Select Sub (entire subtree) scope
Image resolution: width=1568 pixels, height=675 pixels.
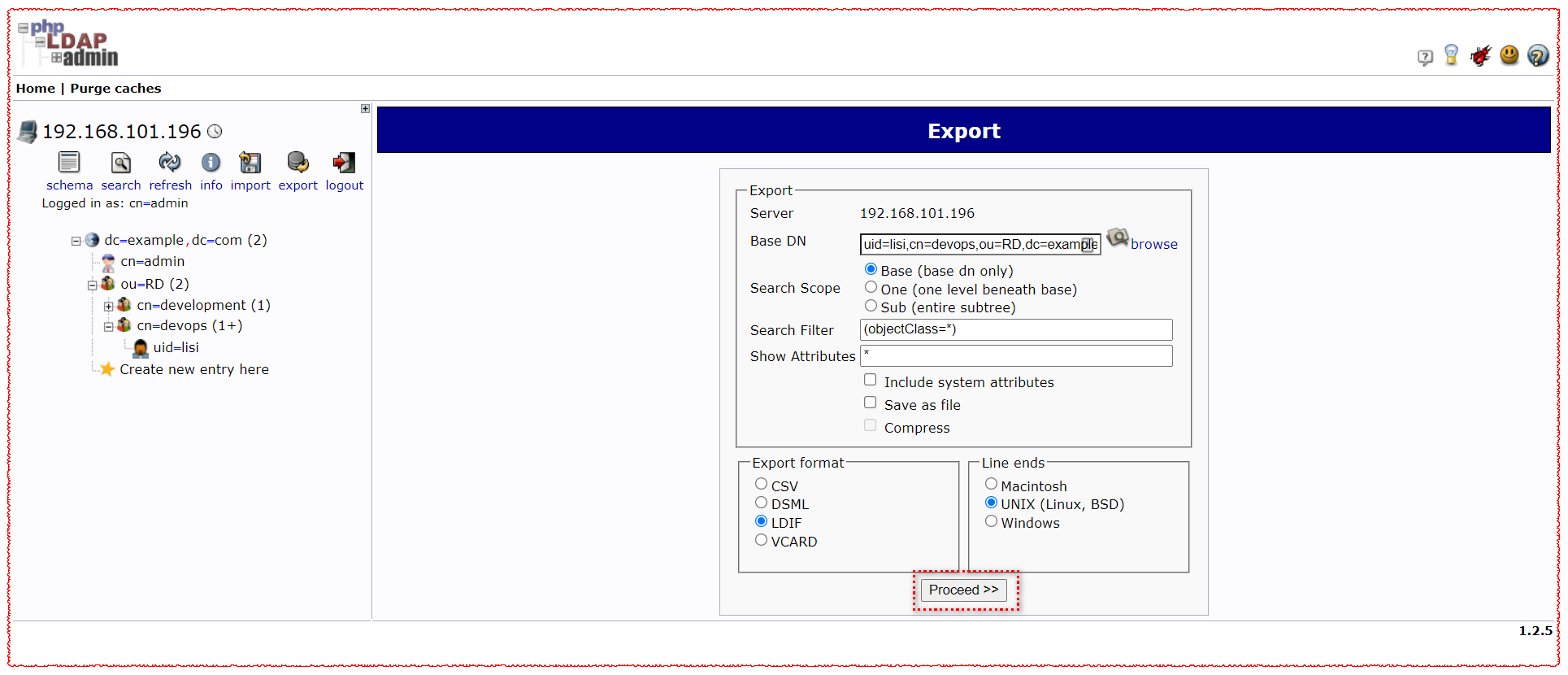[x=871, y=306]
